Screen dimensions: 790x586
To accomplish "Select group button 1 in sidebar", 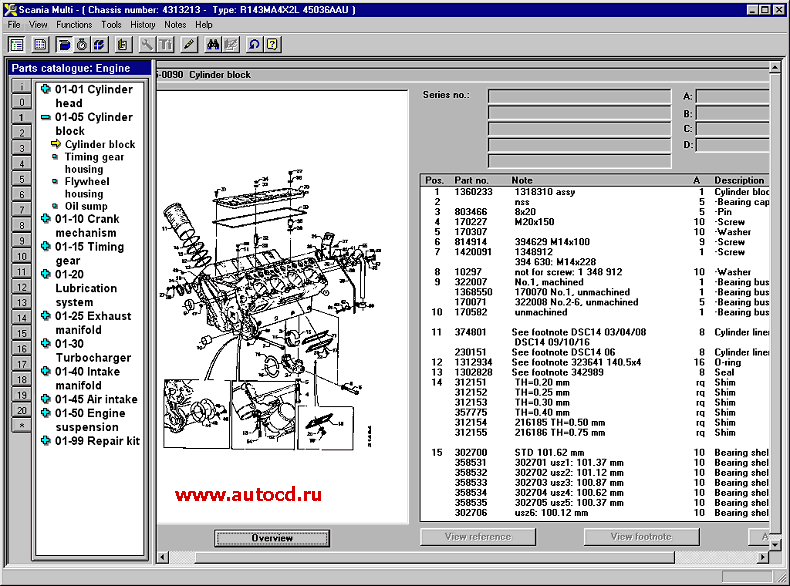I will 21,117.
